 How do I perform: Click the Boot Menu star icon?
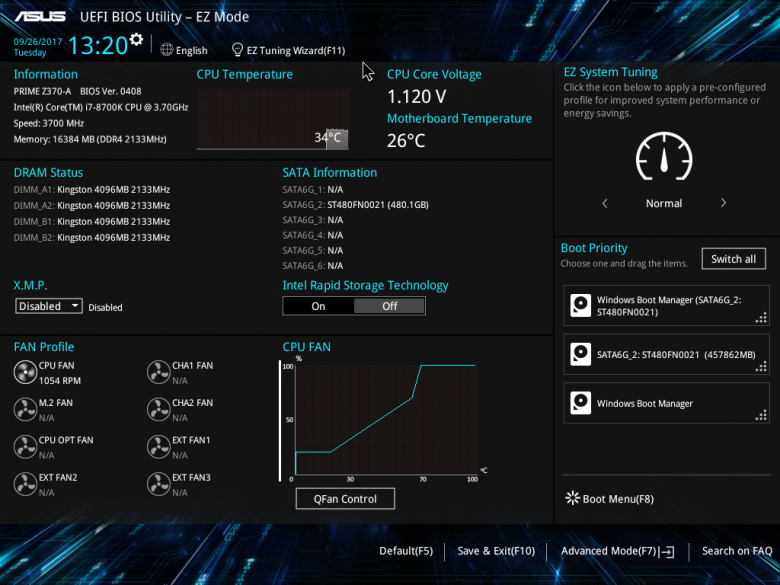click(x=573, y=498)
